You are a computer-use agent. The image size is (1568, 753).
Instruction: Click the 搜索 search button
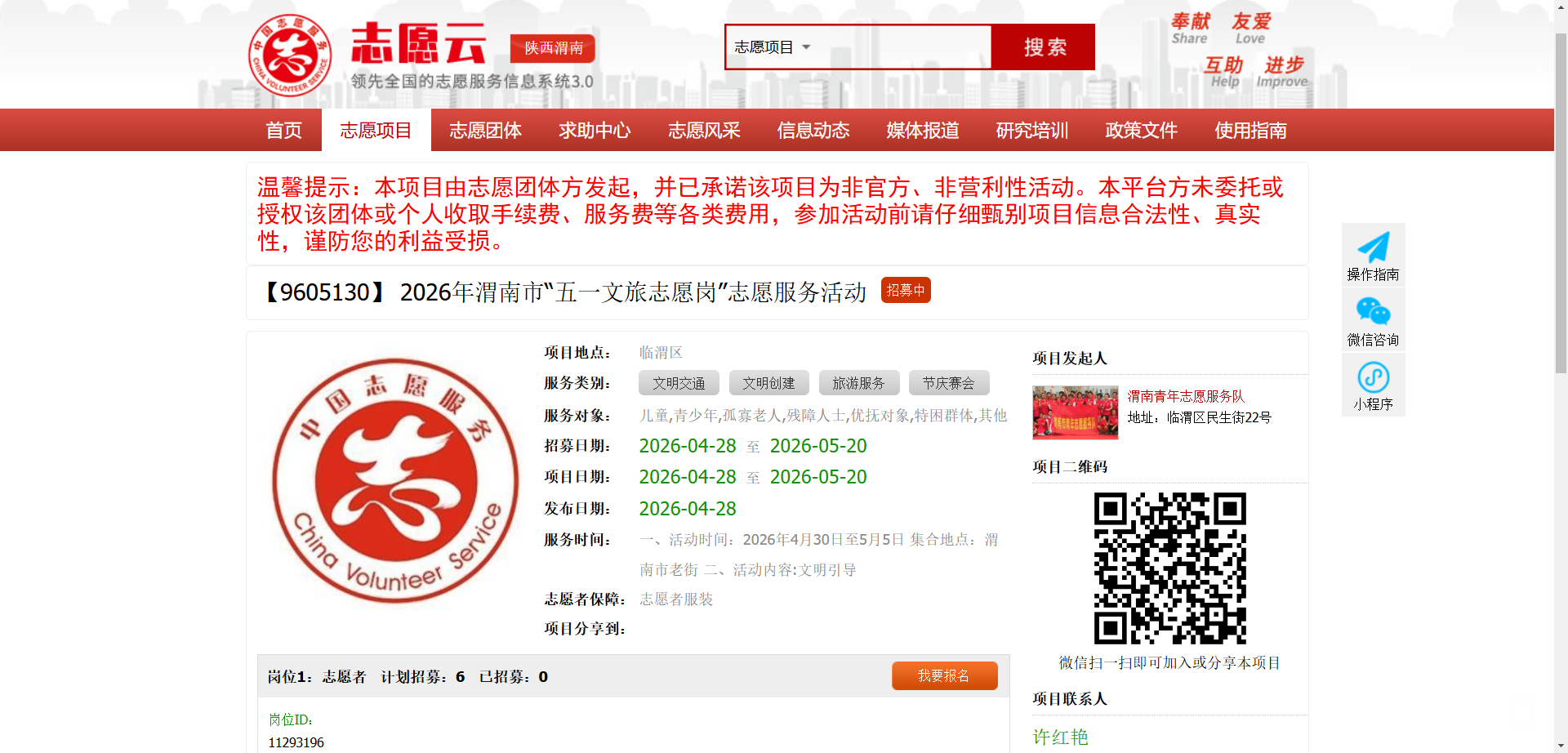(x=1044, y=47)
